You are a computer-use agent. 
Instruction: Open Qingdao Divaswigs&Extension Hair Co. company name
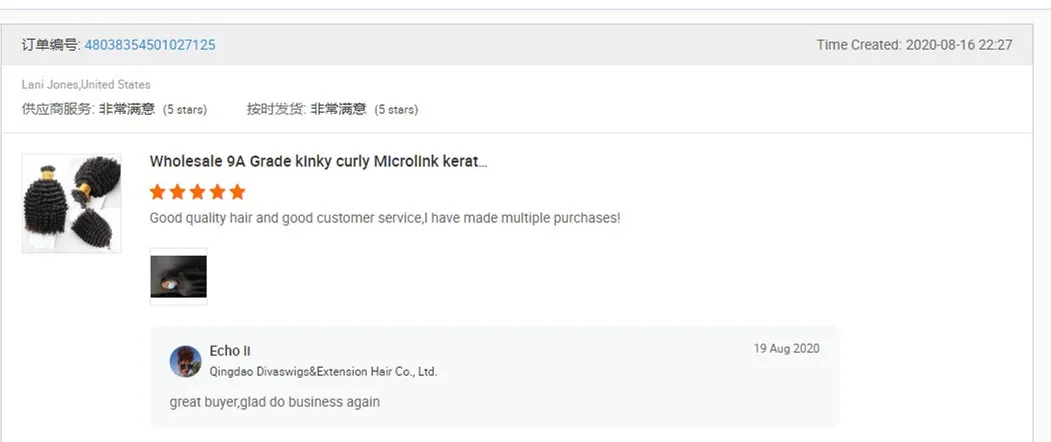click(323, 372)
